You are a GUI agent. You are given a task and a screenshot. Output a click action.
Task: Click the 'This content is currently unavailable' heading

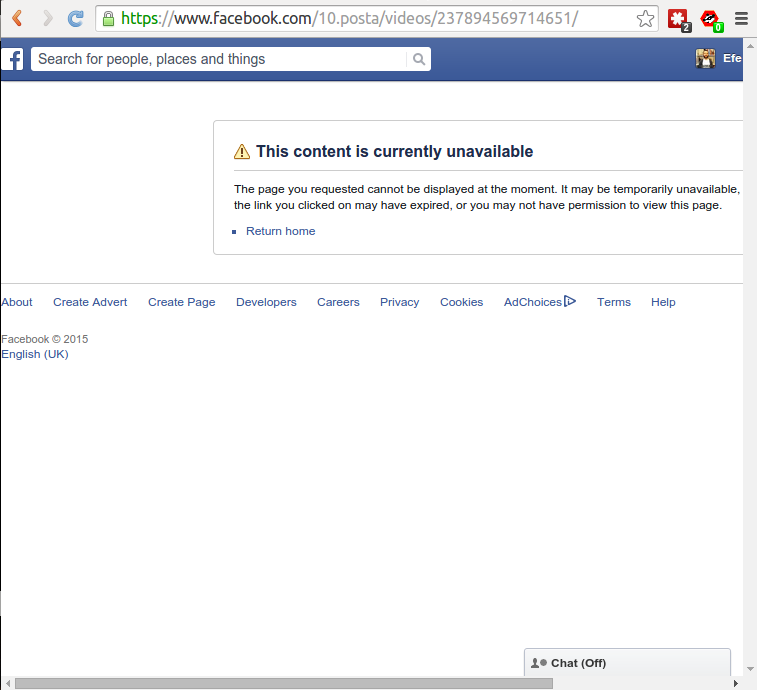pos(394,152)
